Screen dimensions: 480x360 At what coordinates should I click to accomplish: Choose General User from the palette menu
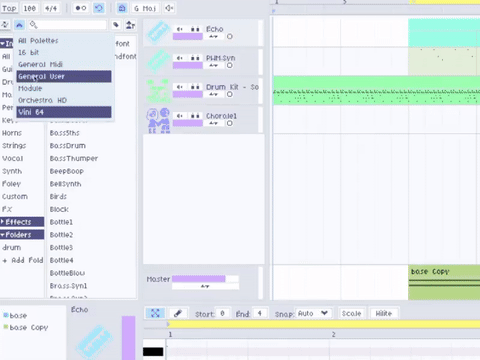pos(64,76)
